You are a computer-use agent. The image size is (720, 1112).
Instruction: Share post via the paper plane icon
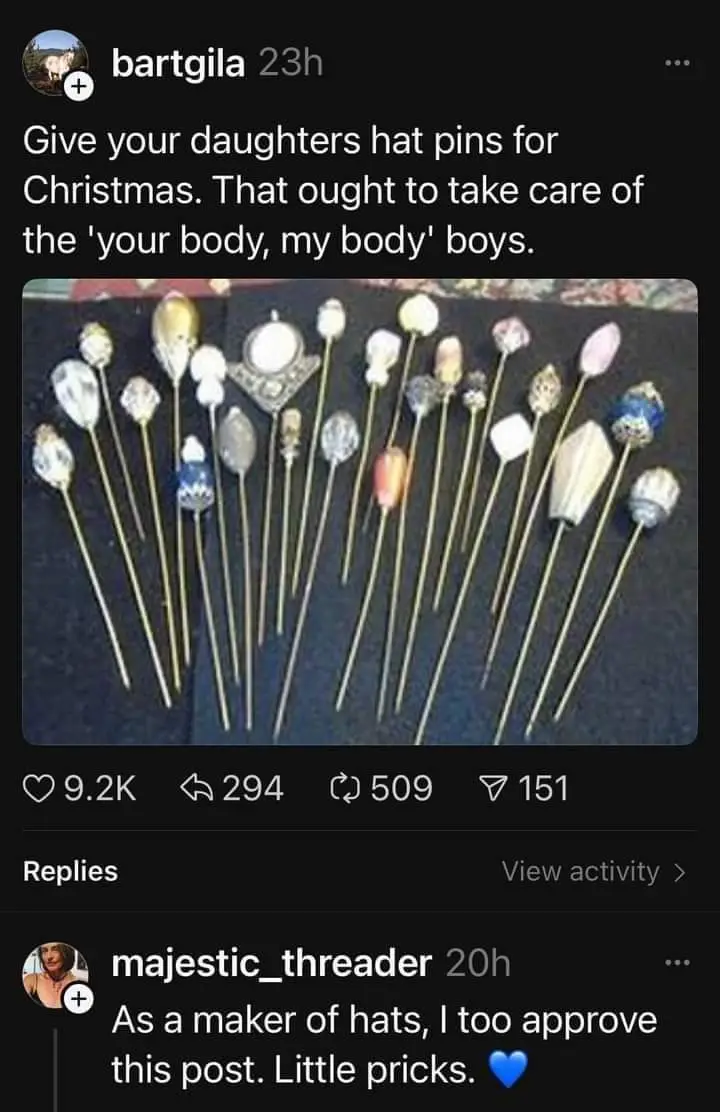pos(495,788)
